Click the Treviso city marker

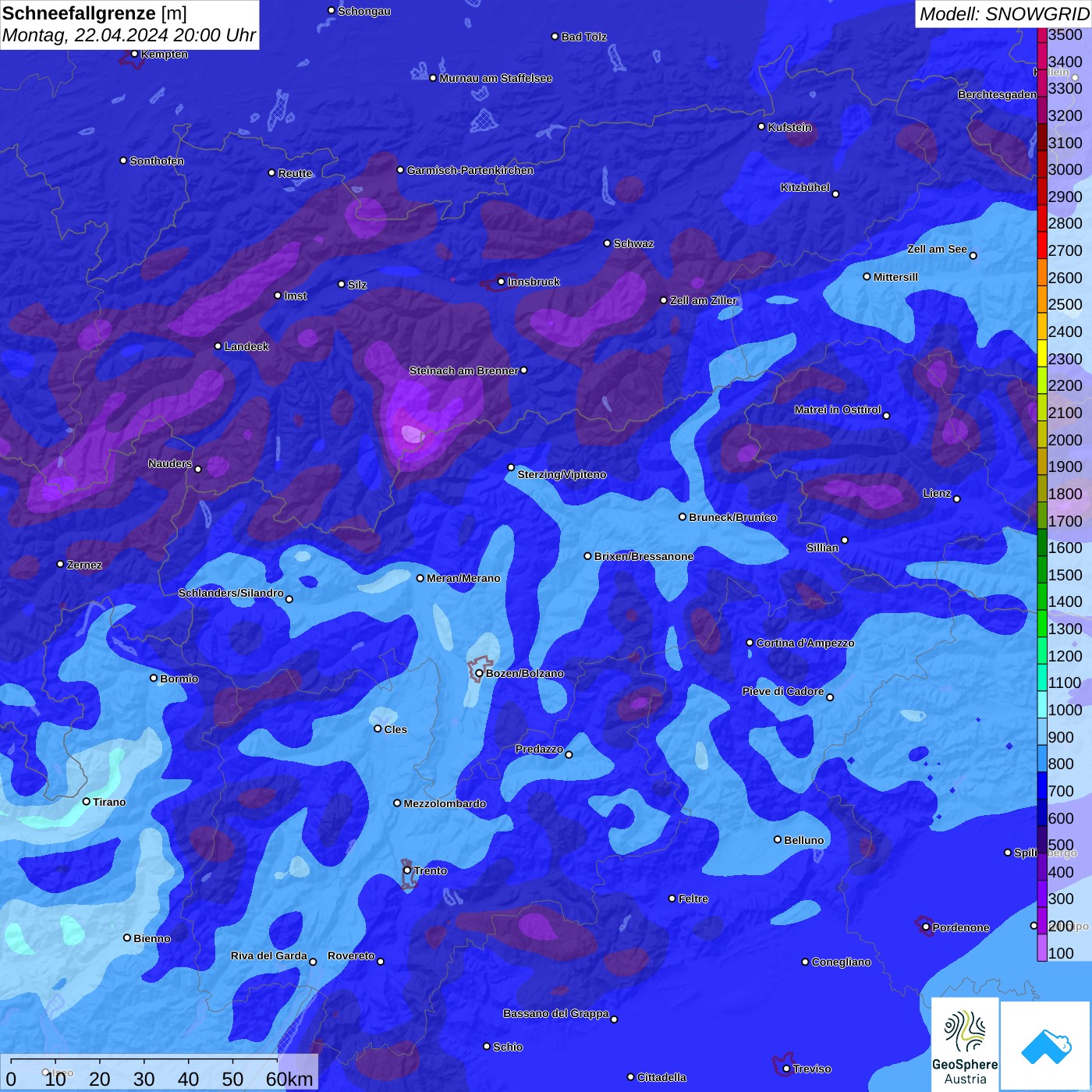786,1069
